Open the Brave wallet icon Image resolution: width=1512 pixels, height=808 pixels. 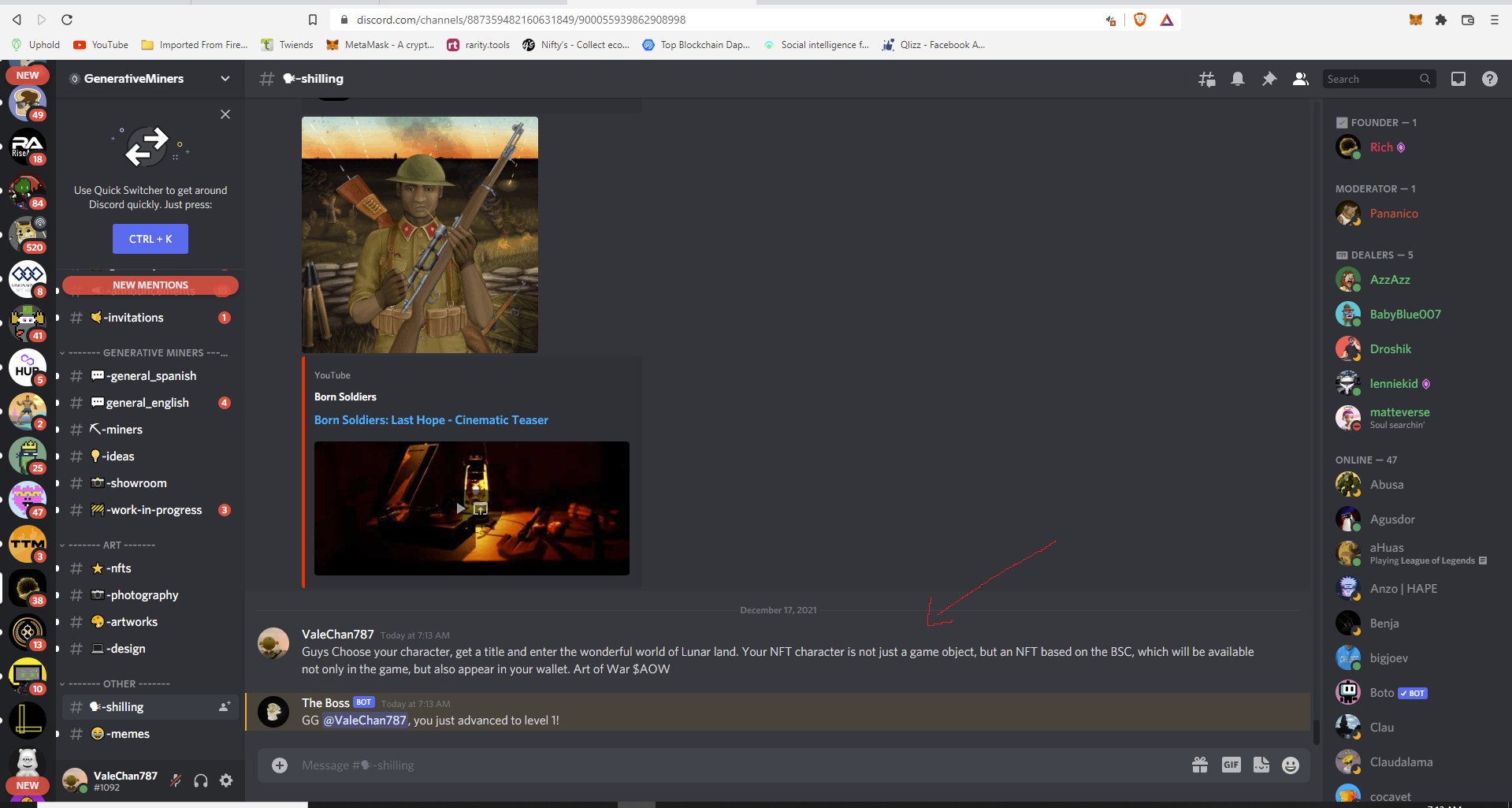[1468, 20]
